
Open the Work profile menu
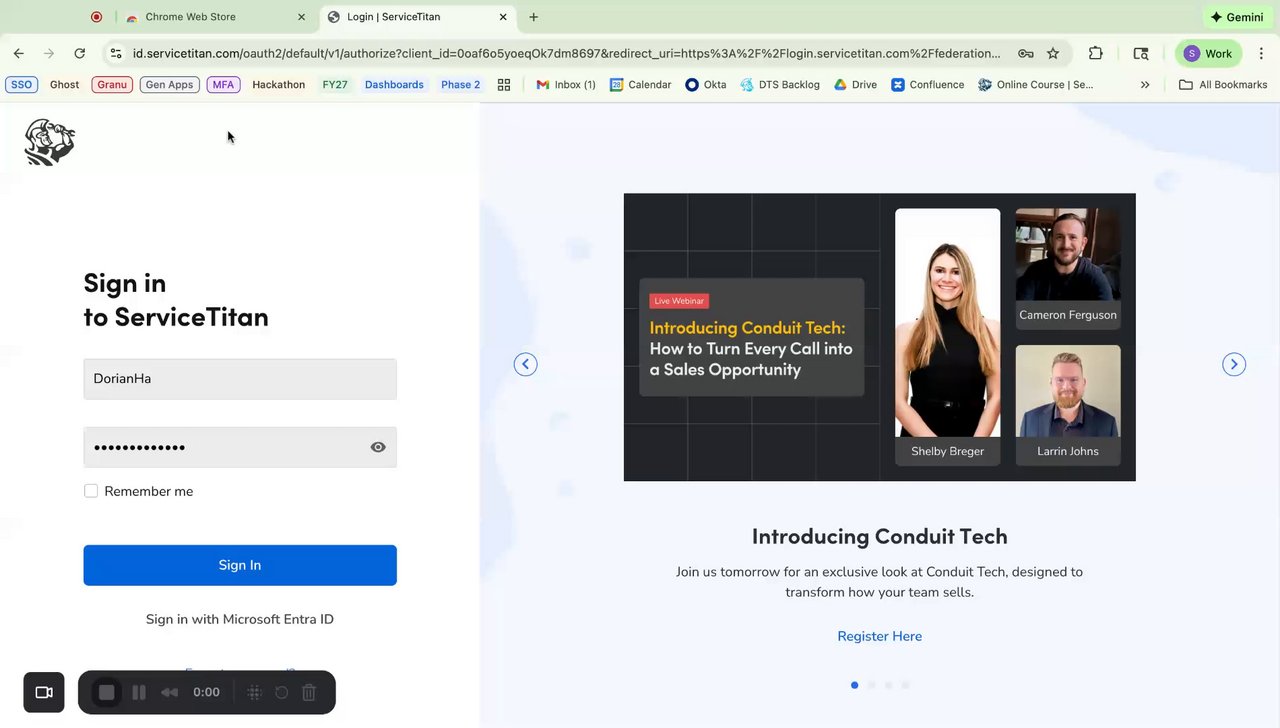[1208, 54]
